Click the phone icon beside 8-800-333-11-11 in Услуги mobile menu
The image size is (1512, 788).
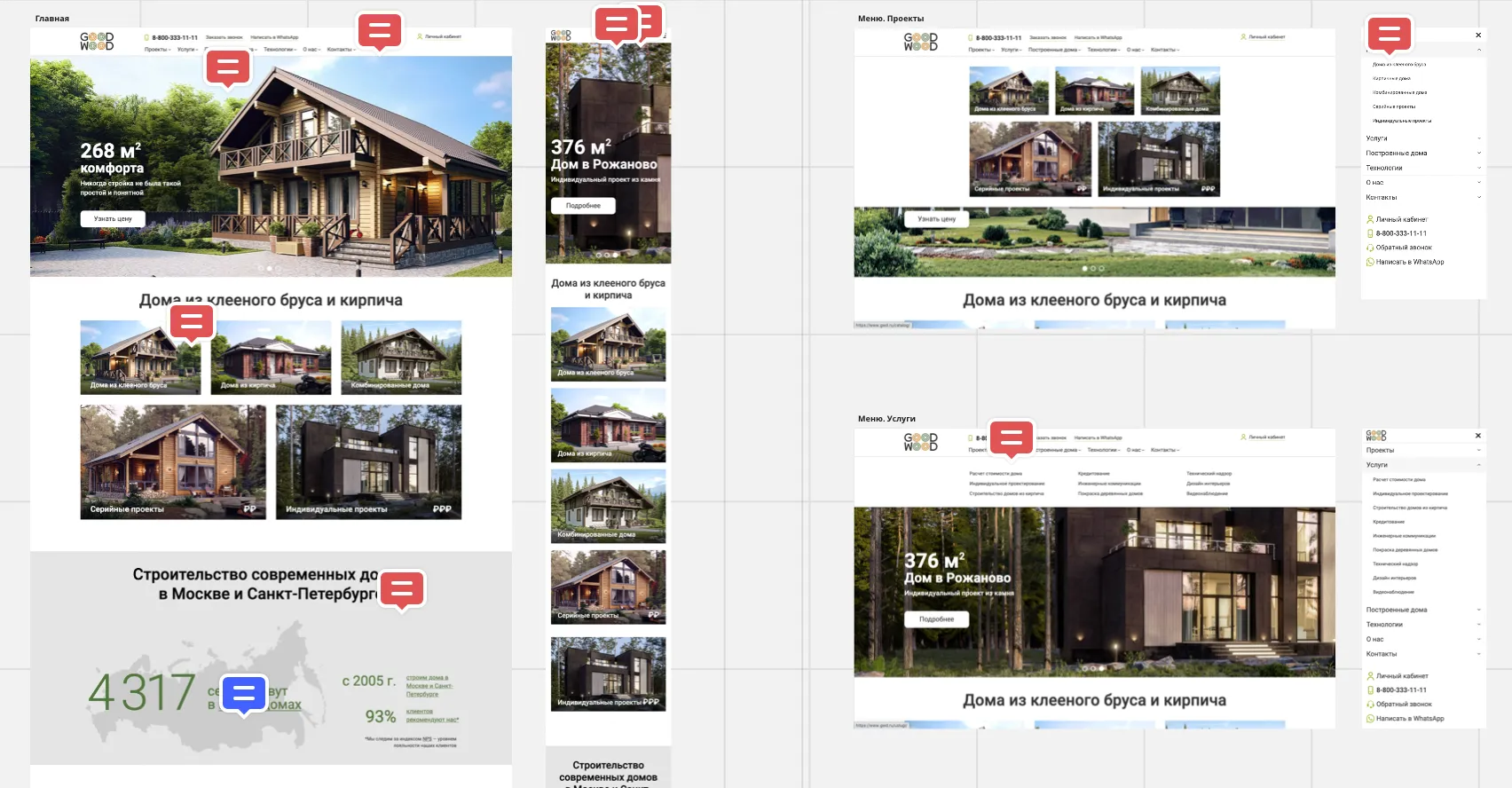1370,689
